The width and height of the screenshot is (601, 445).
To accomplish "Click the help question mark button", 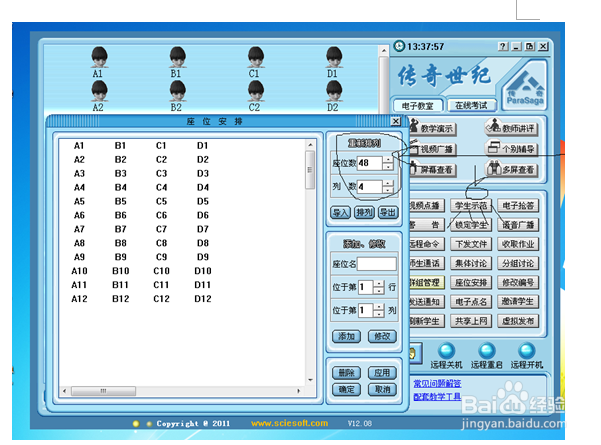I will [x=503, y=46].
